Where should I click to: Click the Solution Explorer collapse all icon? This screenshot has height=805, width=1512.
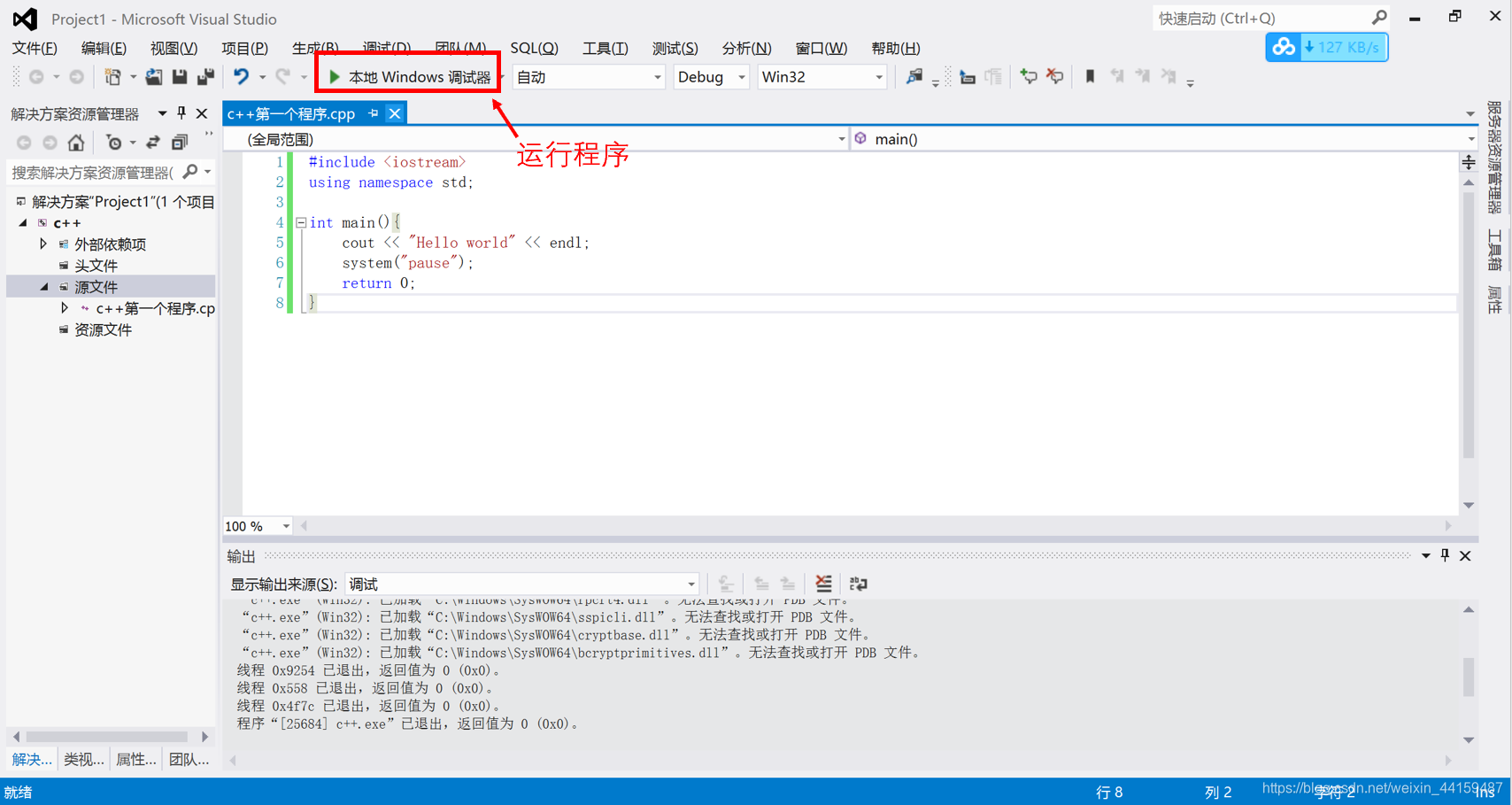(180, 142)
